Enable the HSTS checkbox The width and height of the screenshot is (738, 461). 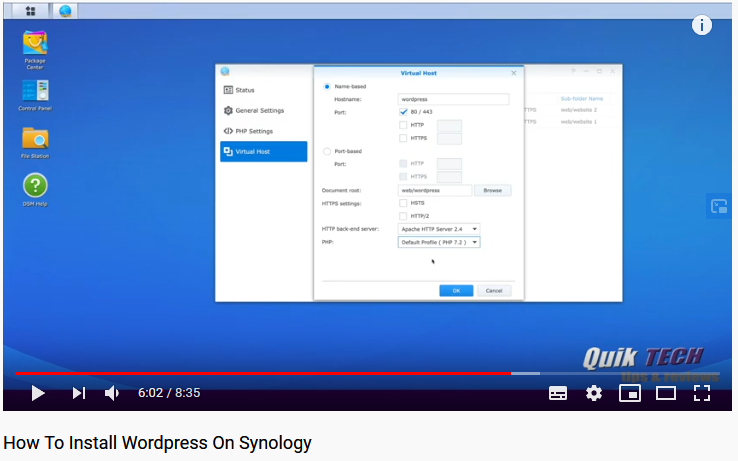pos(403,203)
